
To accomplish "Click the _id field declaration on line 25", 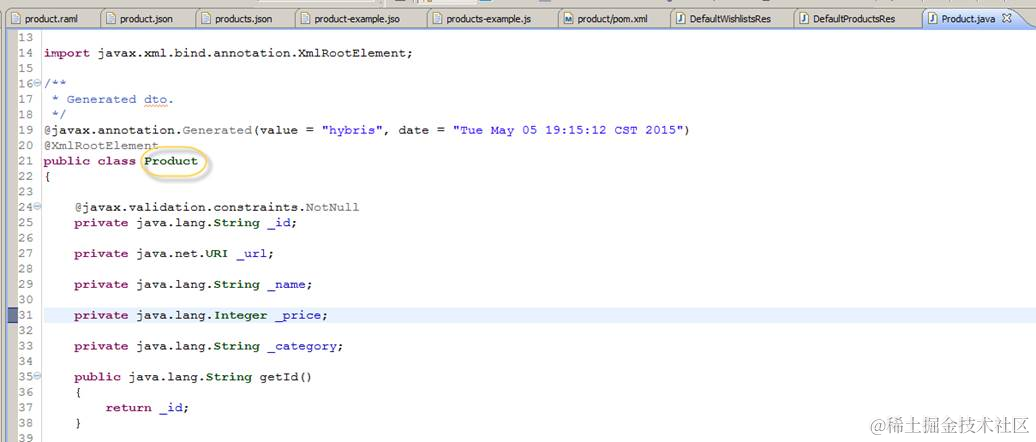I will click(186, 223).
